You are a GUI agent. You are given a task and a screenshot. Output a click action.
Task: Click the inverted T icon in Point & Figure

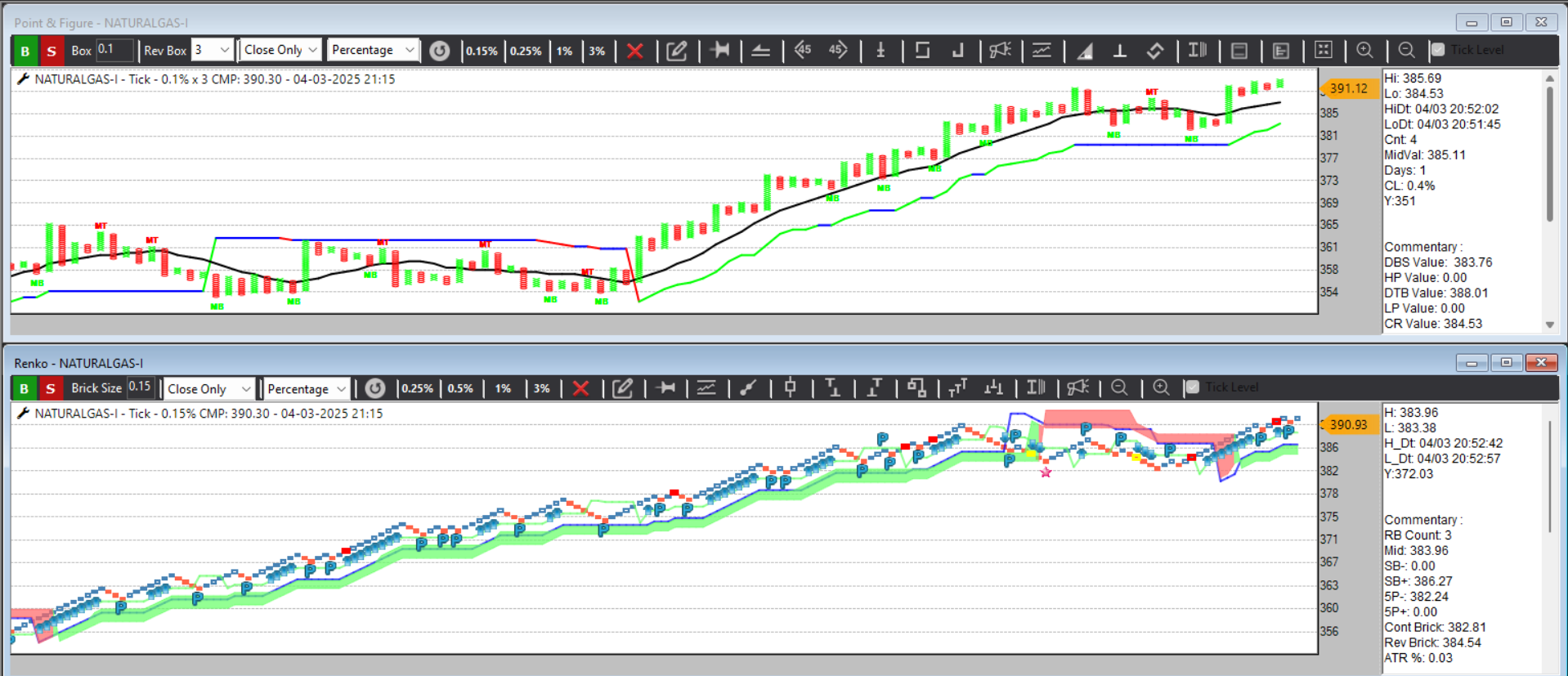pyautogui.click(x=1120, y=51)
